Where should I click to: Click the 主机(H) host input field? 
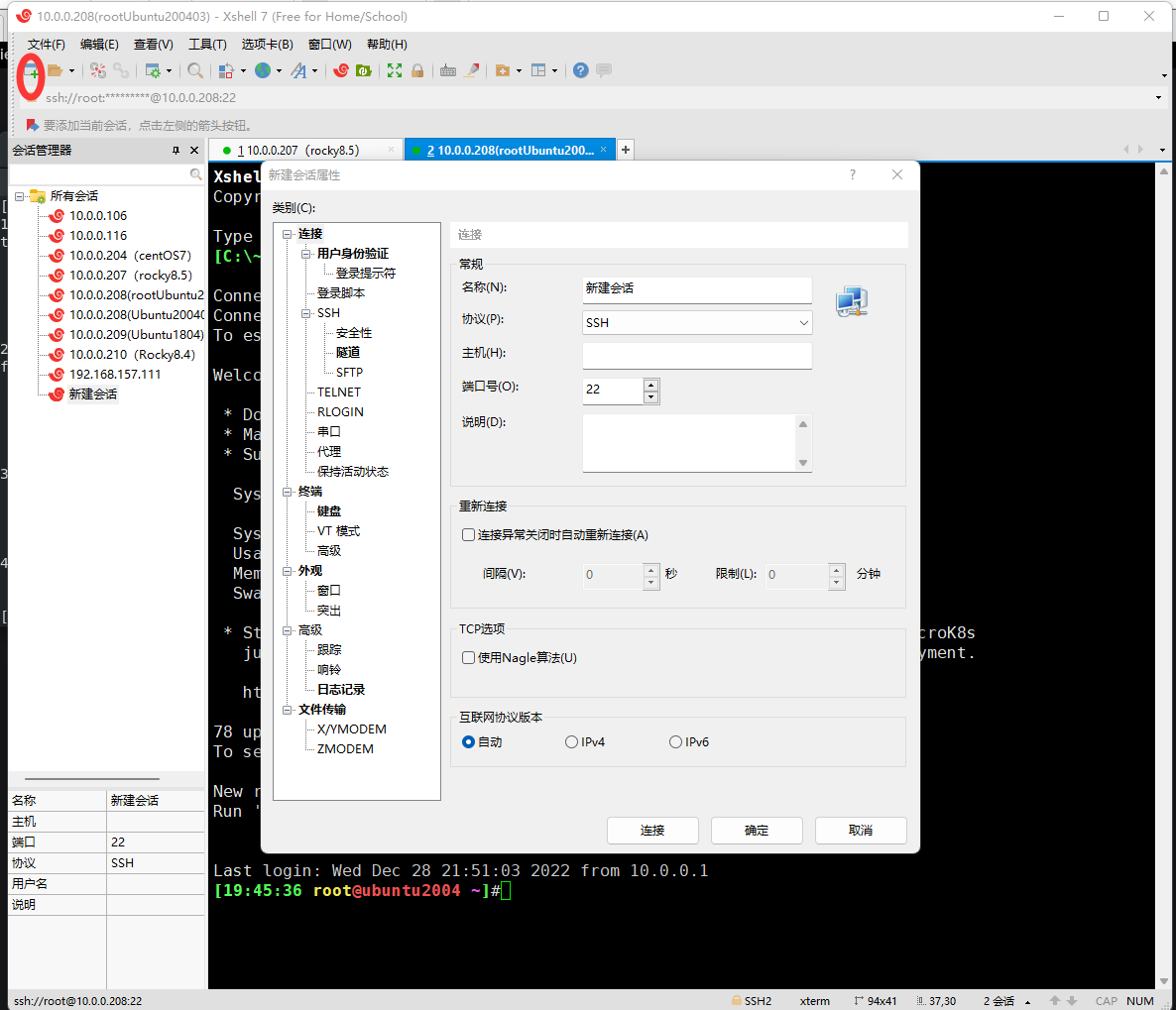[x=697, y=355]
